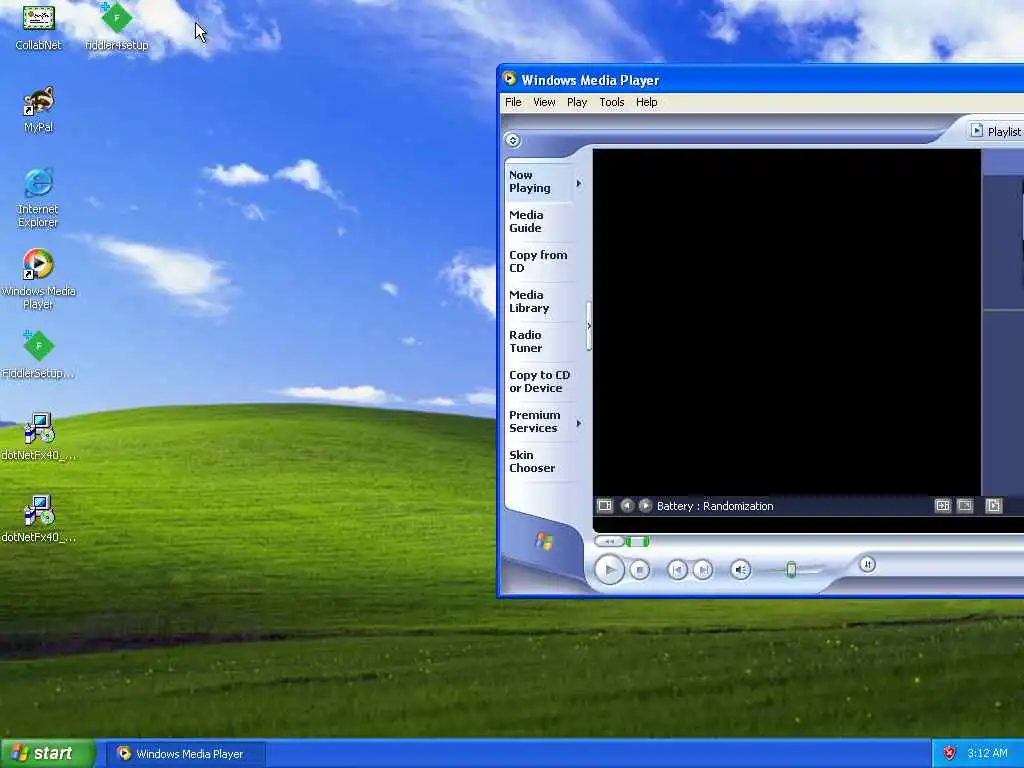The image size is (1024, 768).
Task: Select the Windows Media Player desktop shortcut
Action: click(39, 279)
